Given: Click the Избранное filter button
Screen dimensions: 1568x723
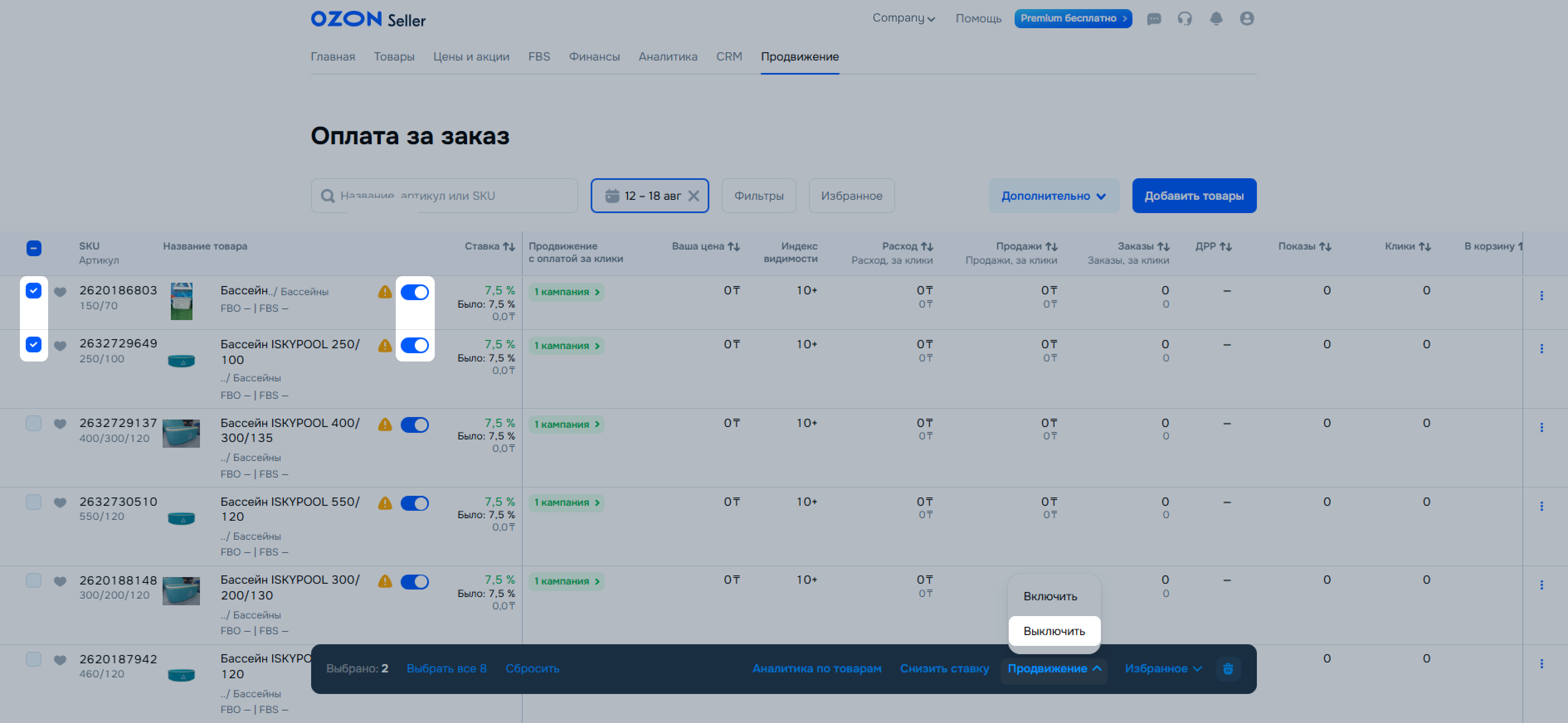Looking at the screenshot, I should click(x=851, y=196).
